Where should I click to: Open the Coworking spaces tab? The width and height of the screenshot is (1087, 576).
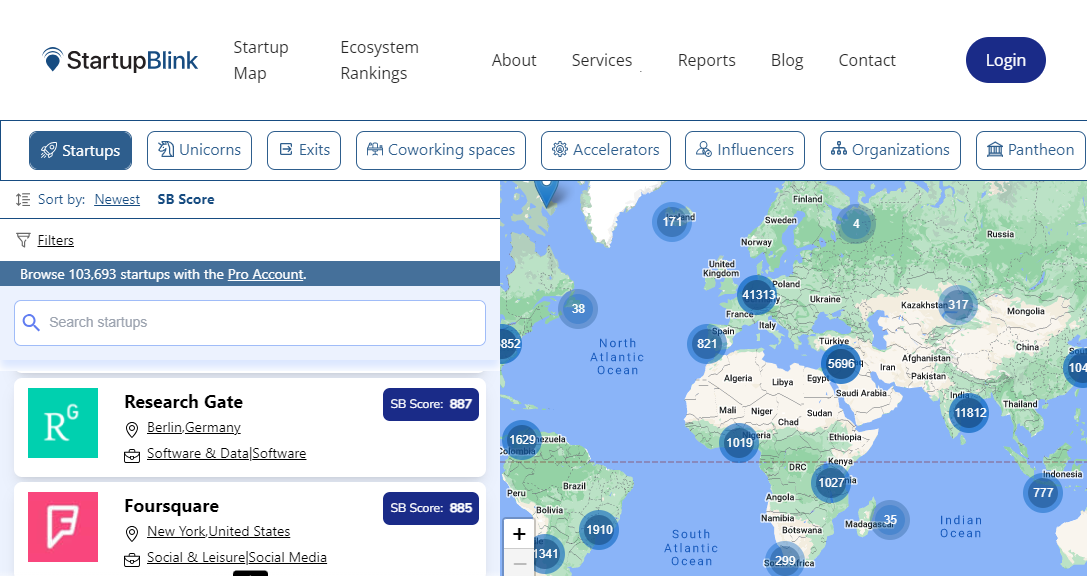point(441,151)
